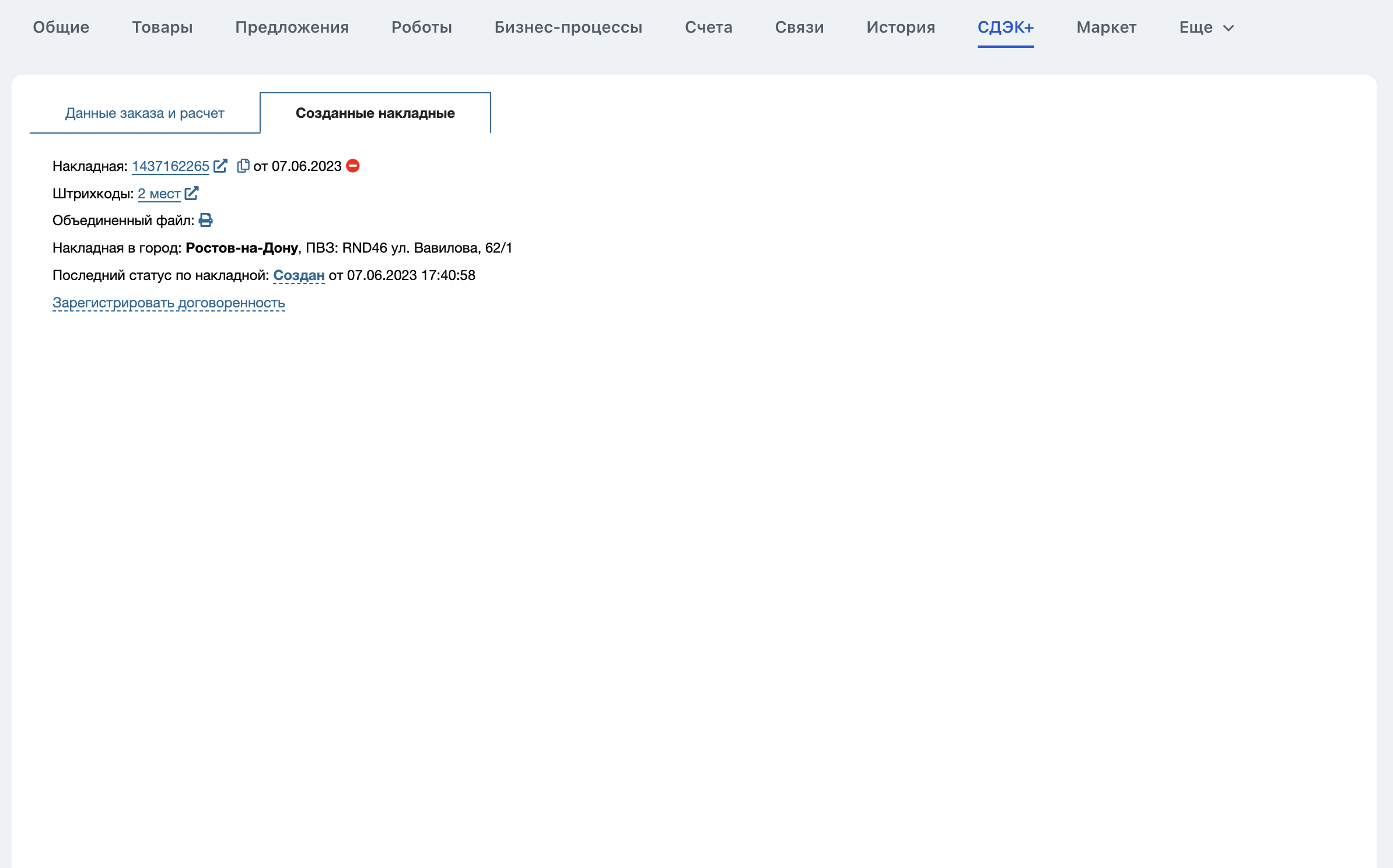Open the Предложения tab

coord(292,27)
